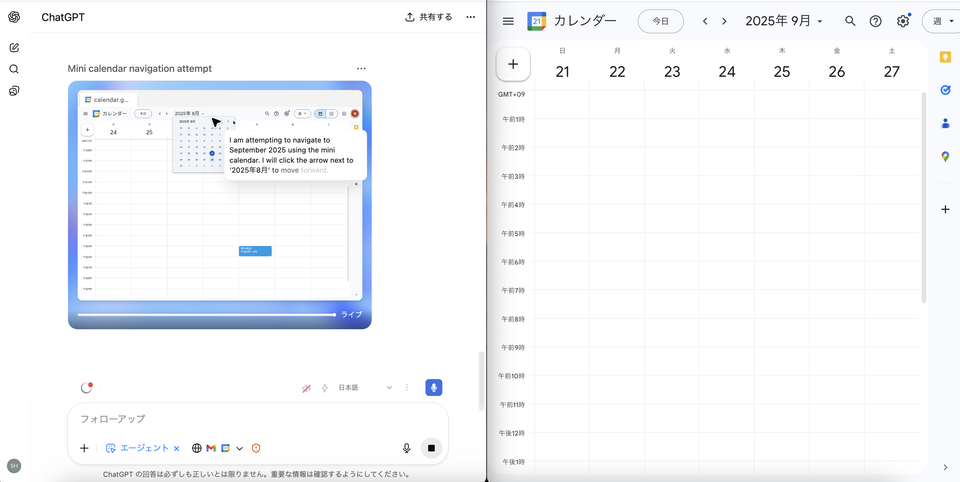Open Google Tasks in the Calendar side panel
The image size is (960, 482).
pyautogui.click(x=945, y=90)
